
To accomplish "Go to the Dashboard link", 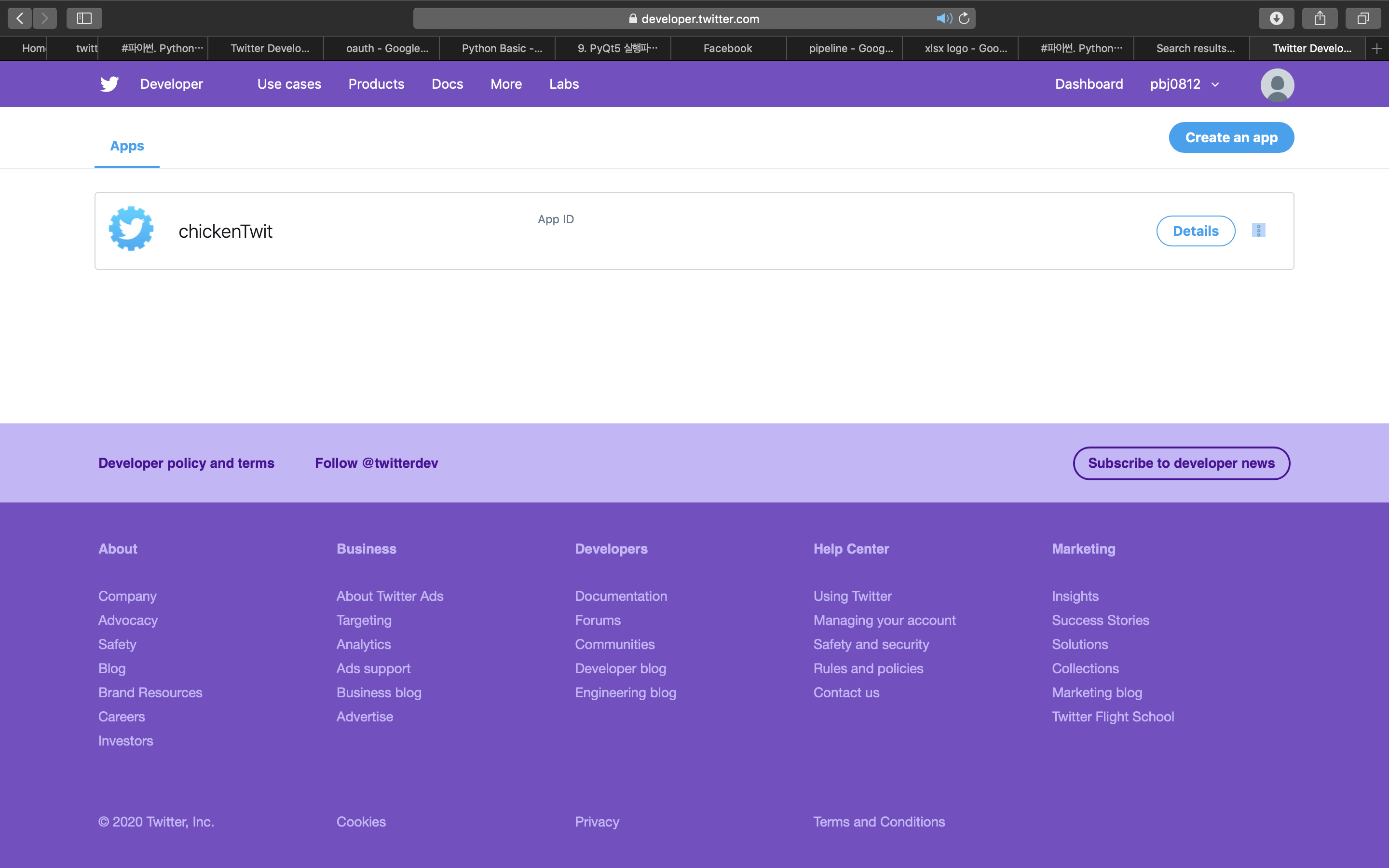I will click(1089, 84).
